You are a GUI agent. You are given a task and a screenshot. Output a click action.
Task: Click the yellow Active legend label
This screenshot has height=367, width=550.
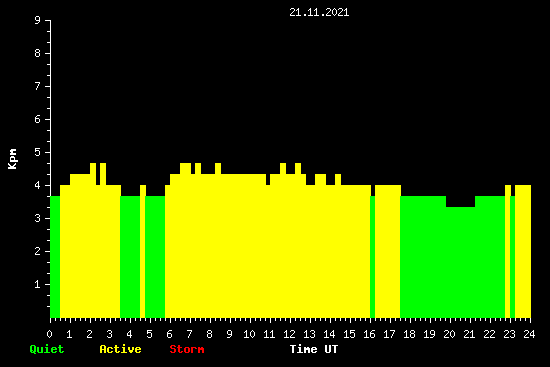[x=120, y=349]
